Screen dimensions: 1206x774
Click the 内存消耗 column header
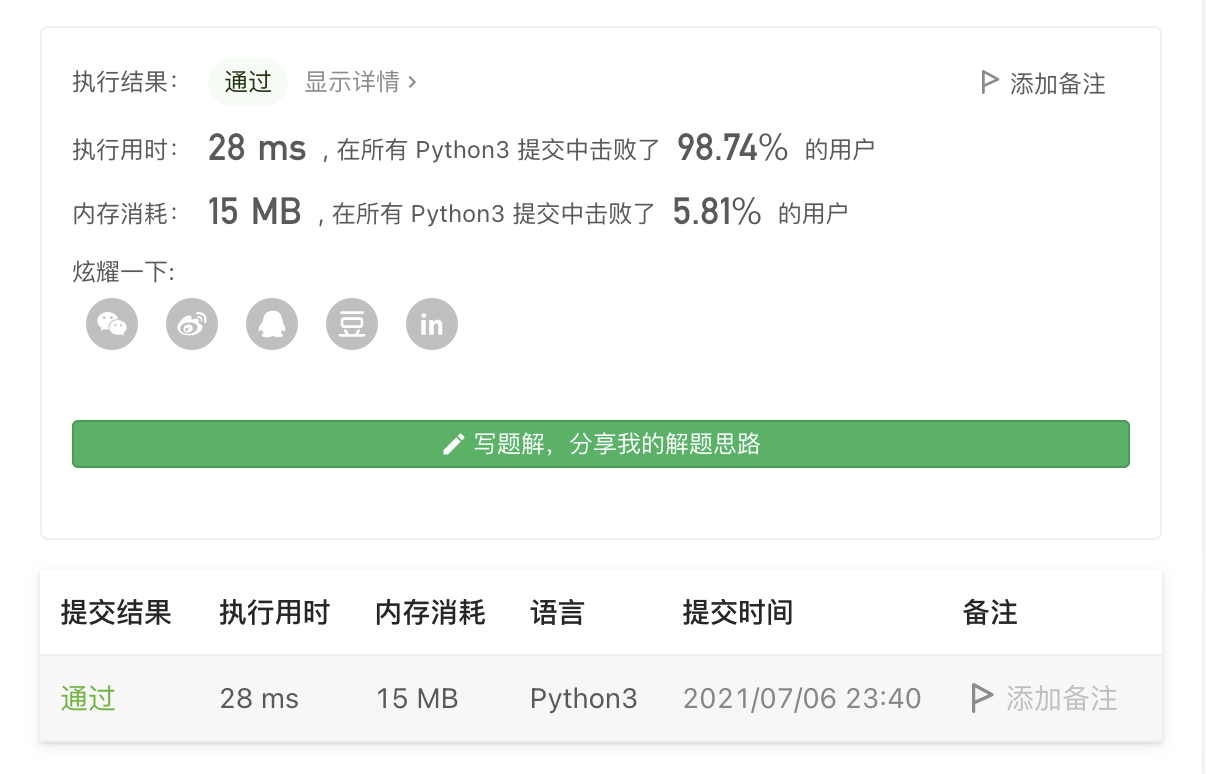(430, 612)
